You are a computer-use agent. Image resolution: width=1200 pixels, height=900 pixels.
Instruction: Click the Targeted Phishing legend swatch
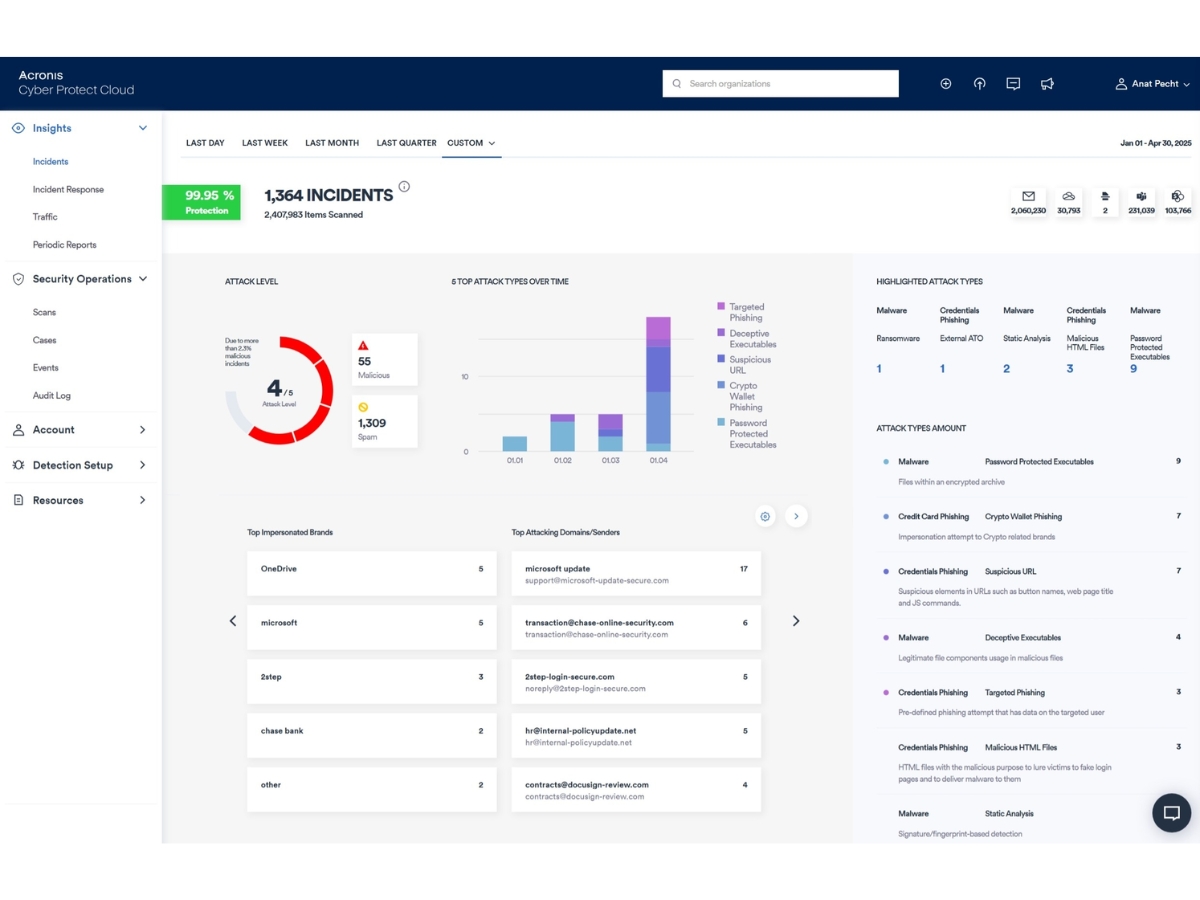coord(721,306)
